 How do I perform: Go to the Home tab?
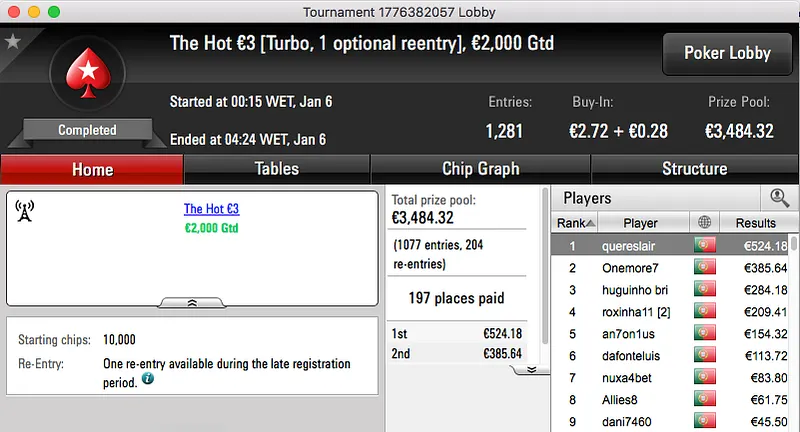pos(92,169)
